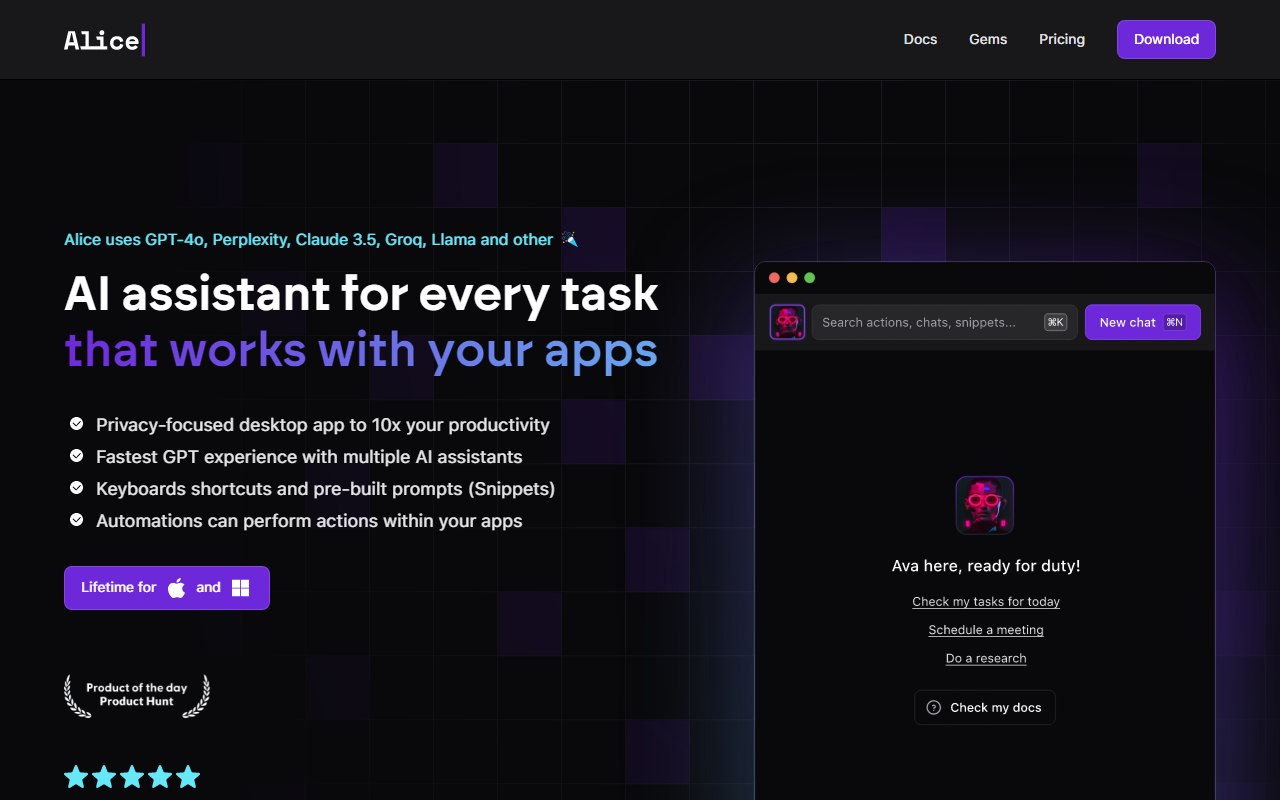The width and height of the screenshot is (1280, 800).
Task: Click the Product Hunt award badge
Action: coord(137,695)
